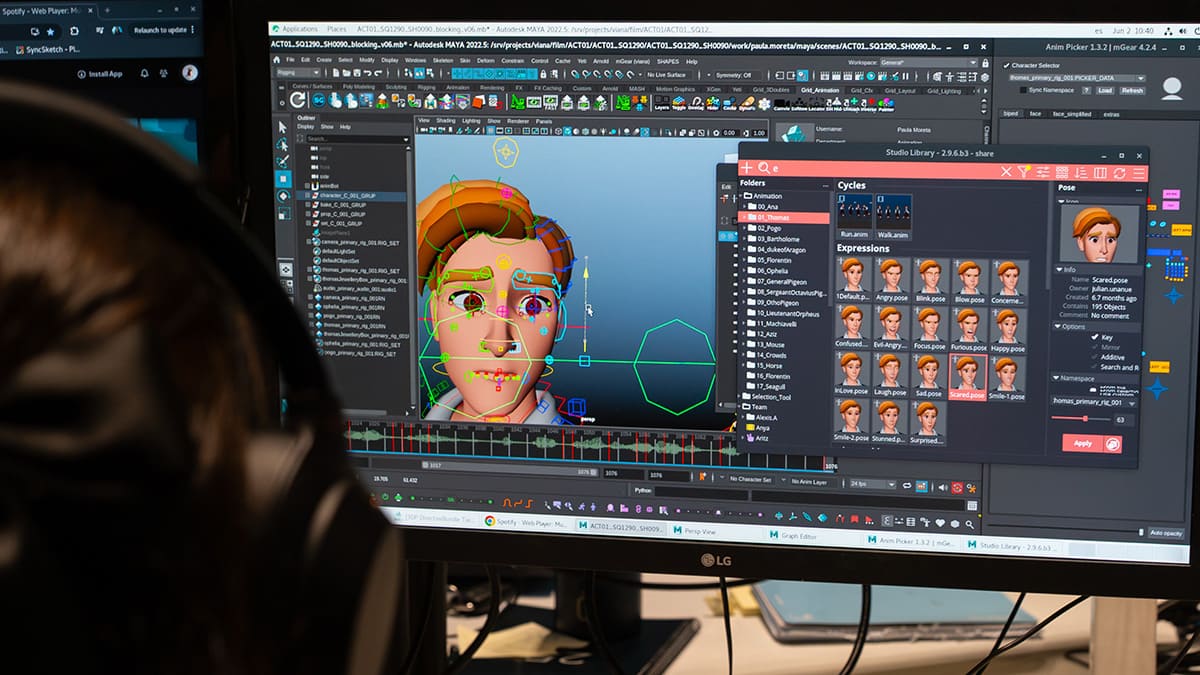
Task: Click the Load button in Anim Picker
Action: 1104,90
